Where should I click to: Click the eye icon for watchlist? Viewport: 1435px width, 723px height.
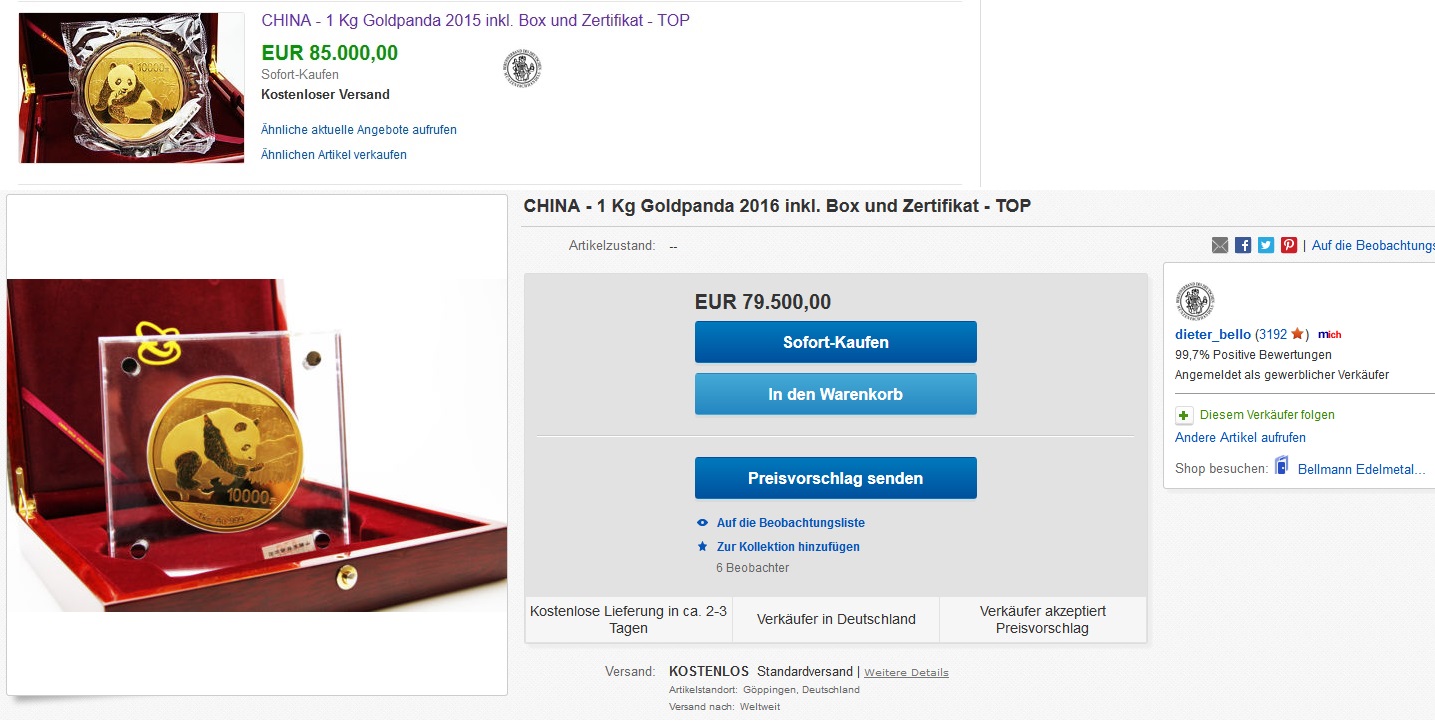[x=702, y=523]
